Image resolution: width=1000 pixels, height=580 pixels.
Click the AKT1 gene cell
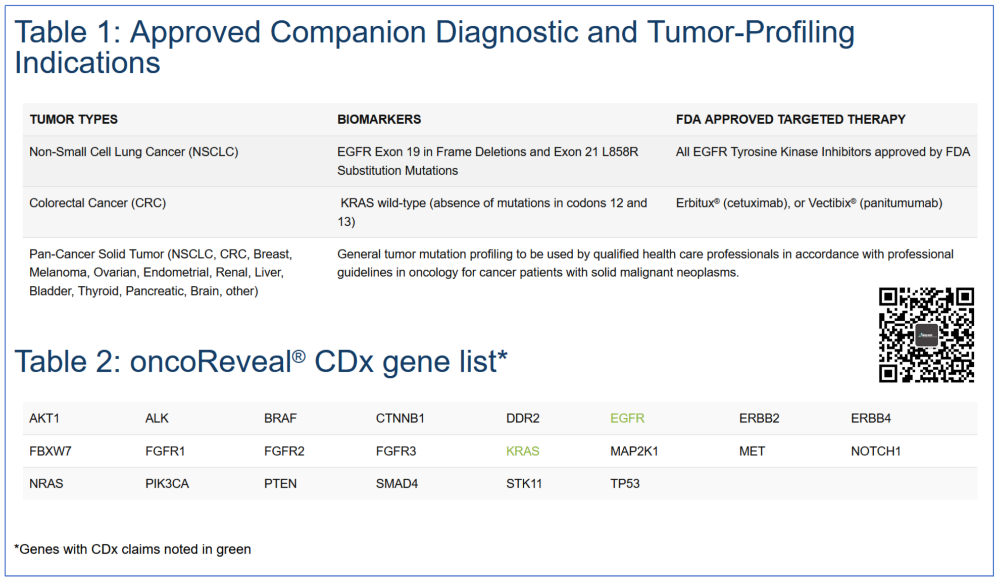[44, 419]
